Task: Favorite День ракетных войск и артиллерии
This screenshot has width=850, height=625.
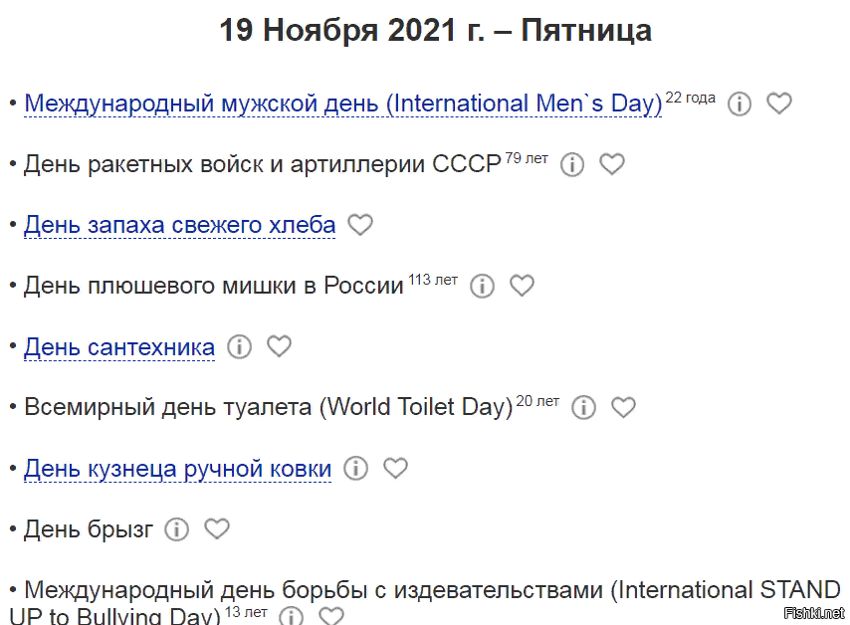Action: pos(612,164)
